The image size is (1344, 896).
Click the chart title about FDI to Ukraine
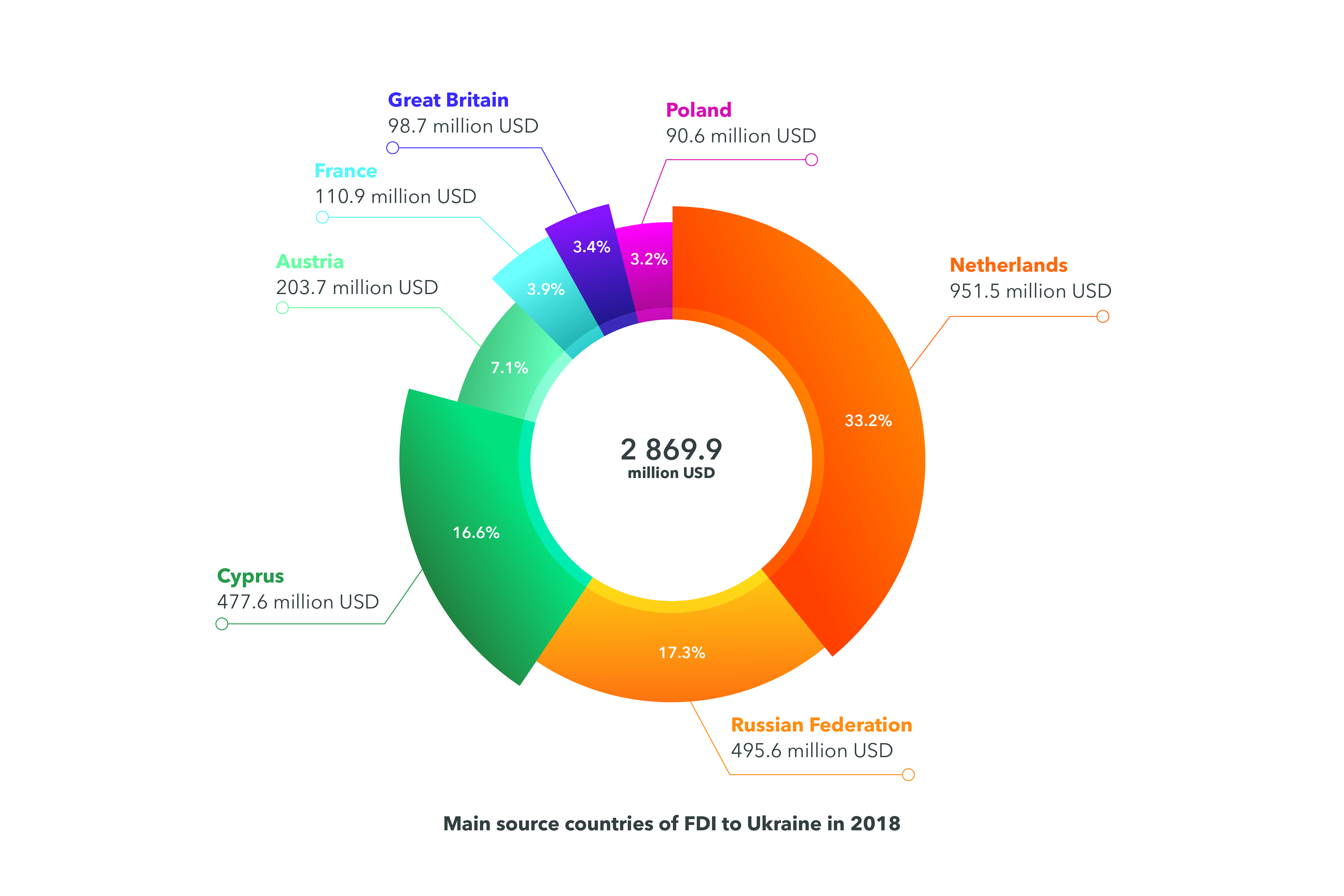point(672,824)
